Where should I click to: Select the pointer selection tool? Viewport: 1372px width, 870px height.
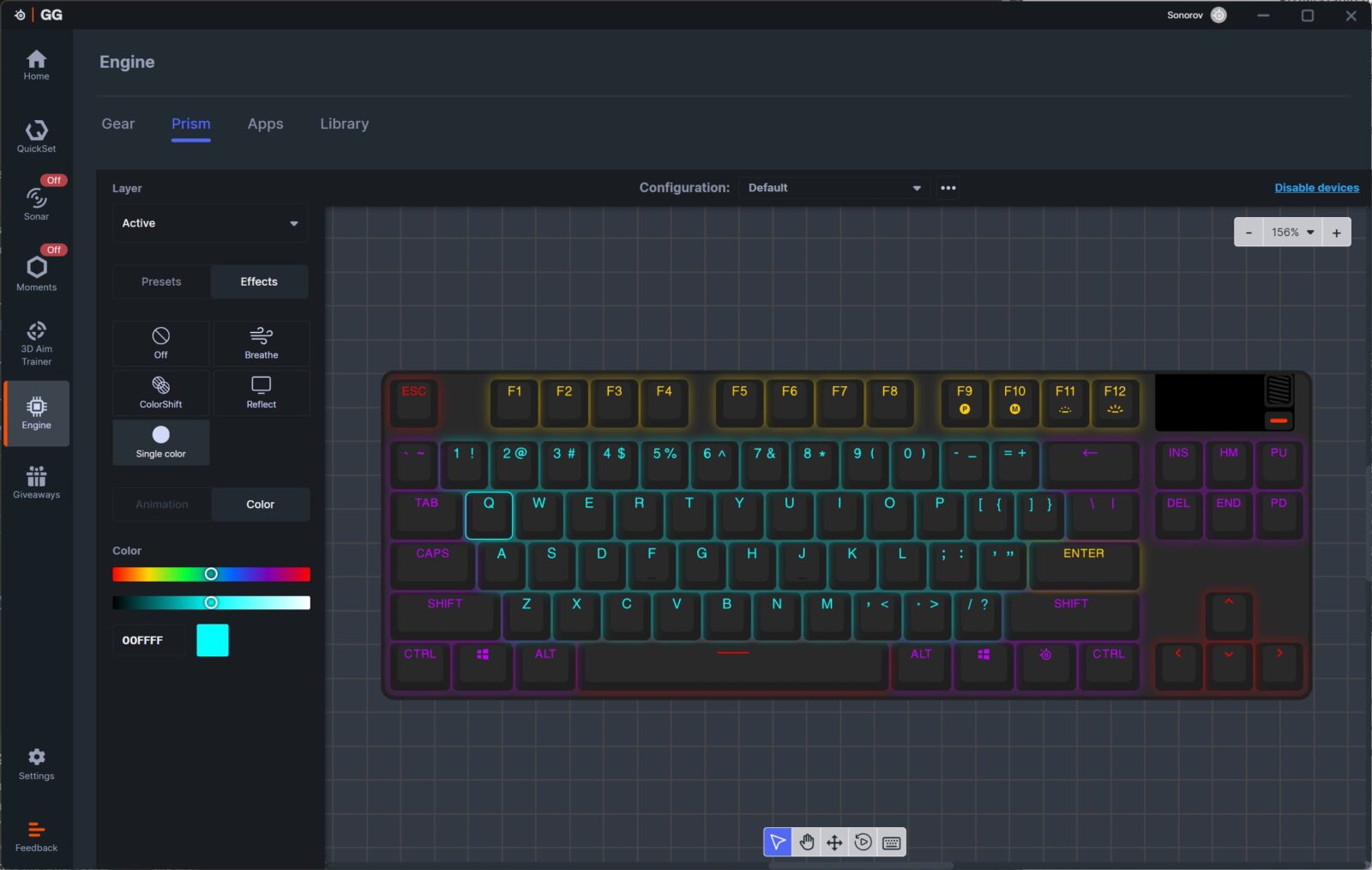778,843
